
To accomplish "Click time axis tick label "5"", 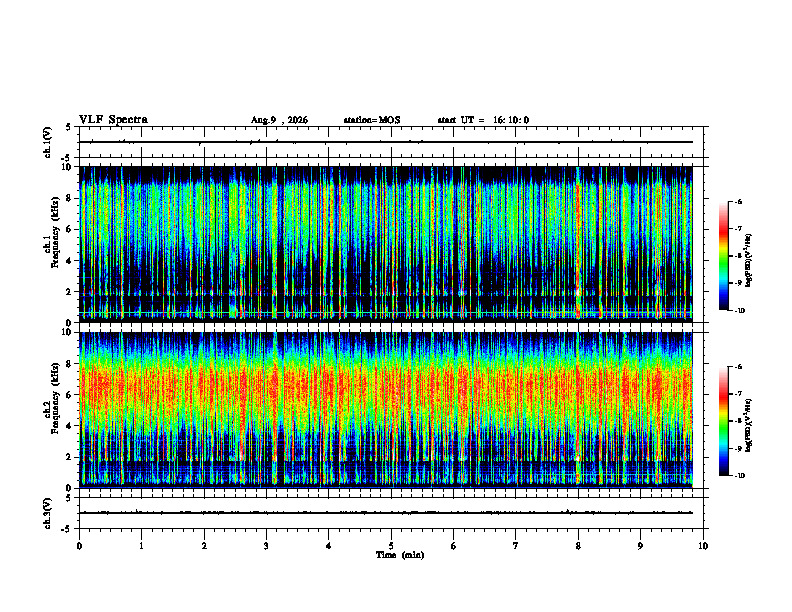I will 391,546.
